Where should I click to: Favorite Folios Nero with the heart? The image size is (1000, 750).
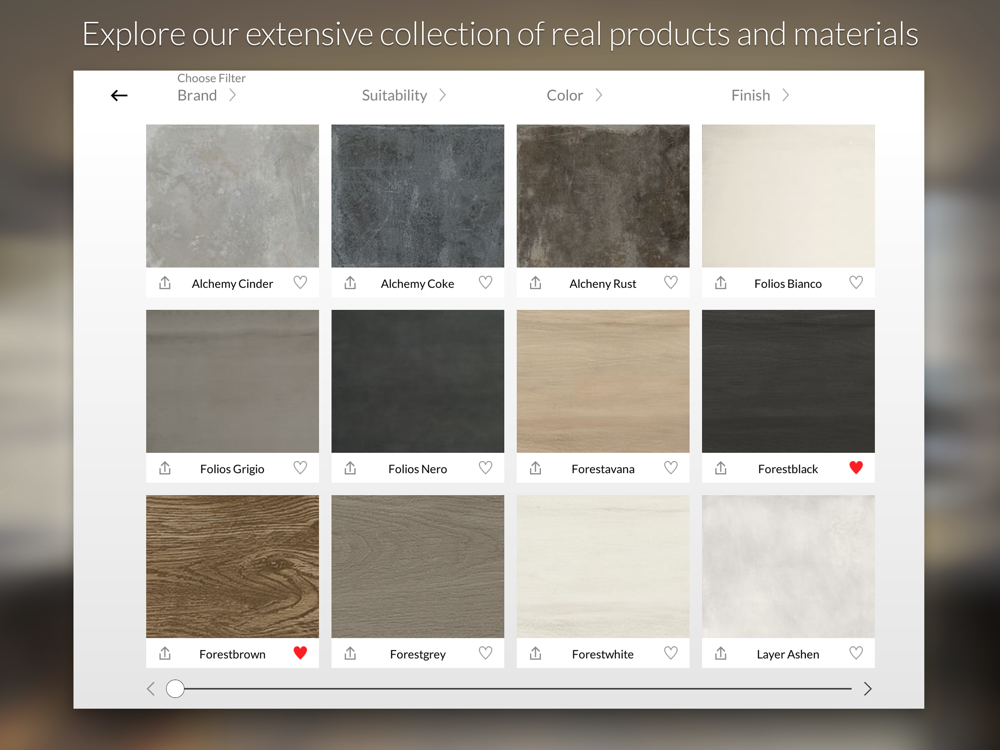pyautogui.click(x=485, y=467)
